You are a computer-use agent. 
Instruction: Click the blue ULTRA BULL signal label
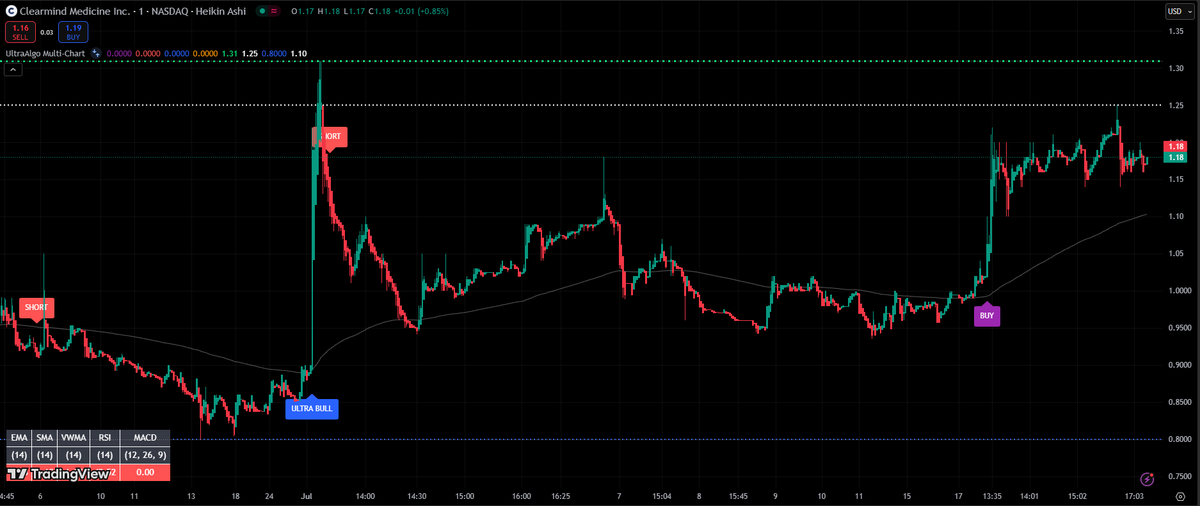pyautogui.click(x=312, y=408)
